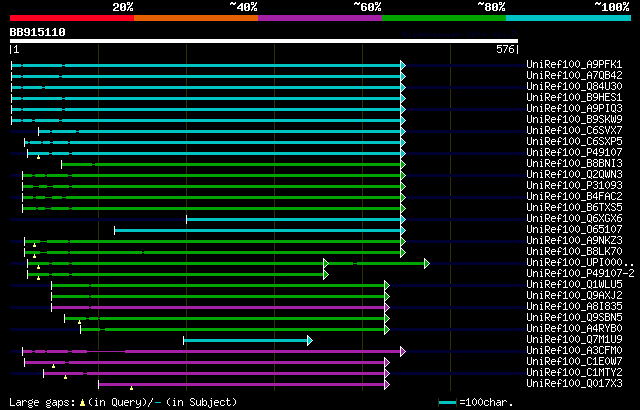Select the UniRef100_C6SXP5 label
Viewport: 640px width, 410px height.
pyautogui.click(x=574, y=142)
